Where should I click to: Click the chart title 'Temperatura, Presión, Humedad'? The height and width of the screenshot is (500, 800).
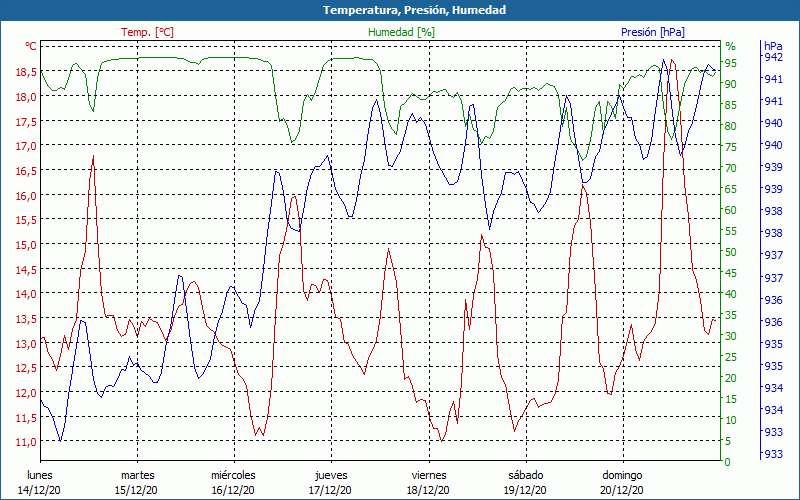point(414,10)
